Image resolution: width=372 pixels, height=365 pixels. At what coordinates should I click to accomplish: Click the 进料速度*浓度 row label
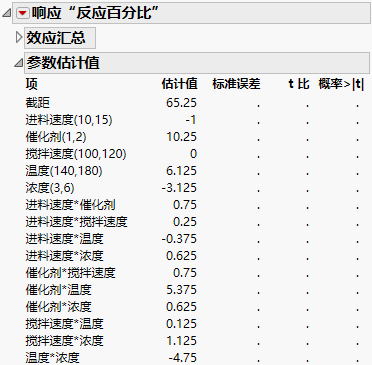pyautogui.click(x=64, y=256)
